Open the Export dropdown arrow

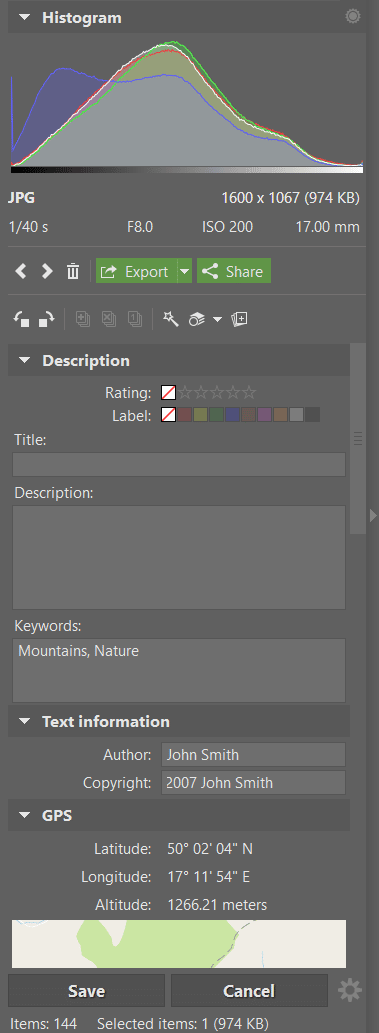point(185,271)
